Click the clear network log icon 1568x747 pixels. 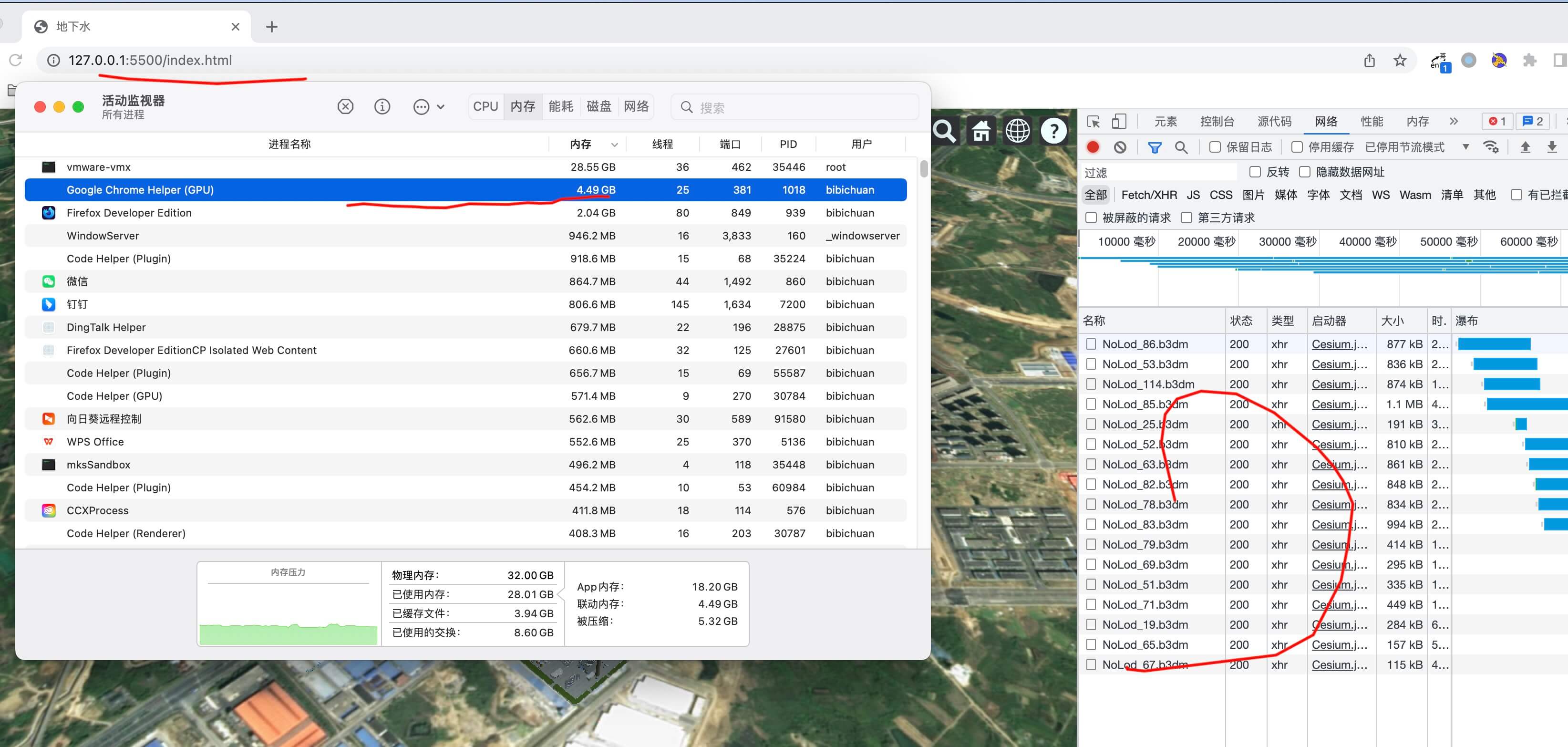tap(1120, 147)
